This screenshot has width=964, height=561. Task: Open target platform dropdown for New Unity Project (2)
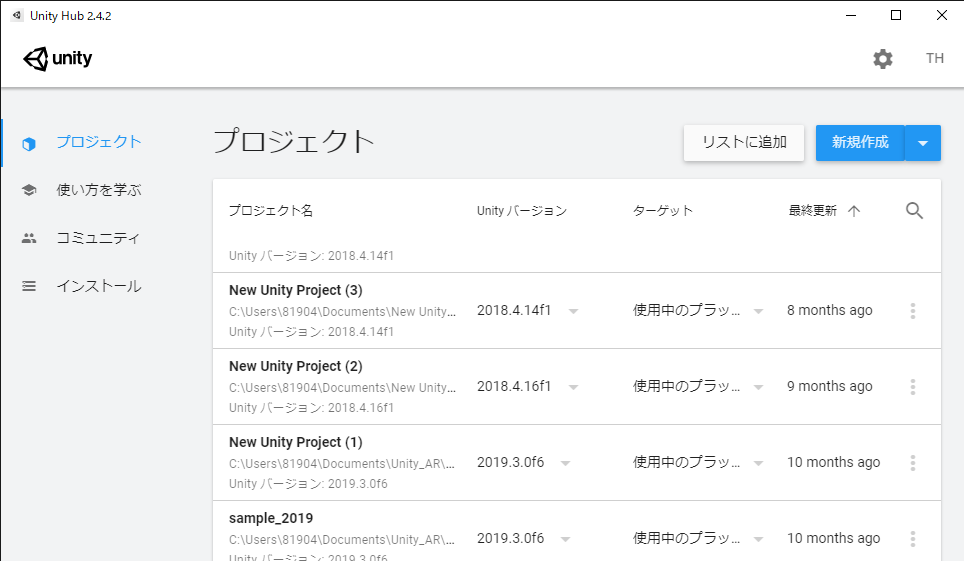click(759, 388)
